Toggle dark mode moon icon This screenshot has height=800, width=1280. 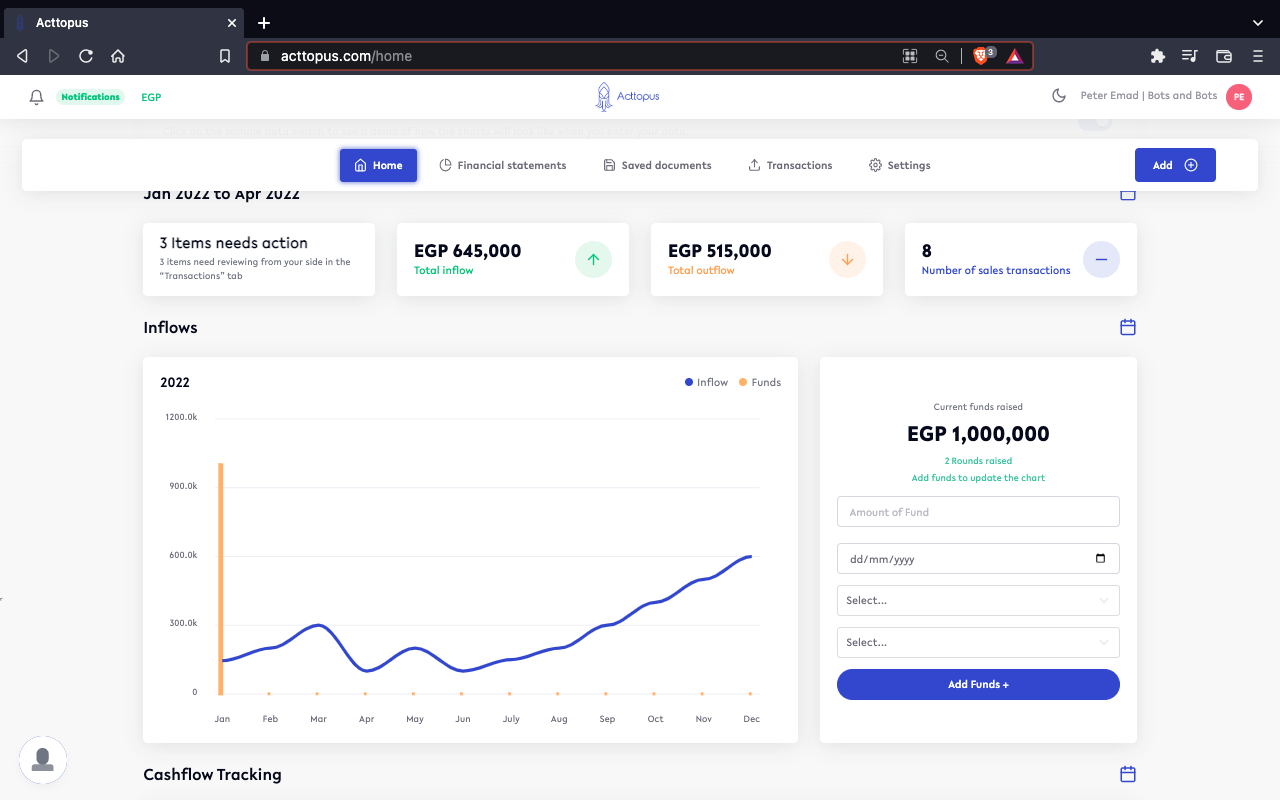[x=1059, y=96]
